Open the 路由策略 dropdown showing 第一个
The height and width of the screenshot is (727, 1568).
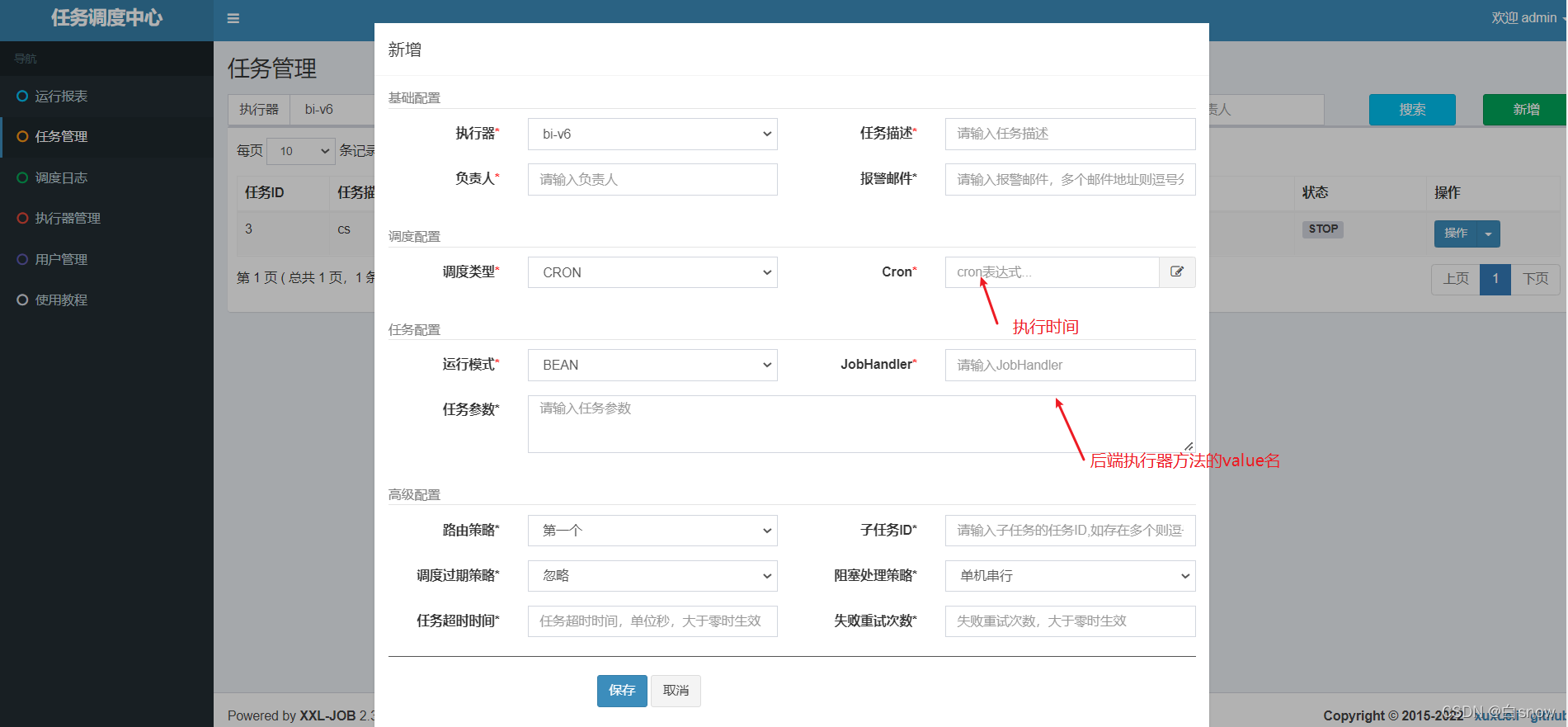[x=652, y=531]
